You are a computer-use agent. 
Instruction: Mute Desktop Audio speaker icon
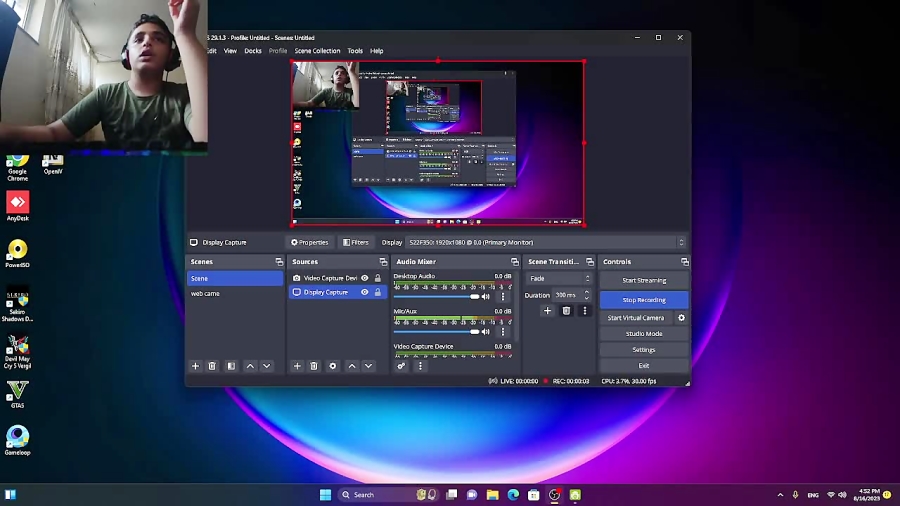[x=486, y=297]
